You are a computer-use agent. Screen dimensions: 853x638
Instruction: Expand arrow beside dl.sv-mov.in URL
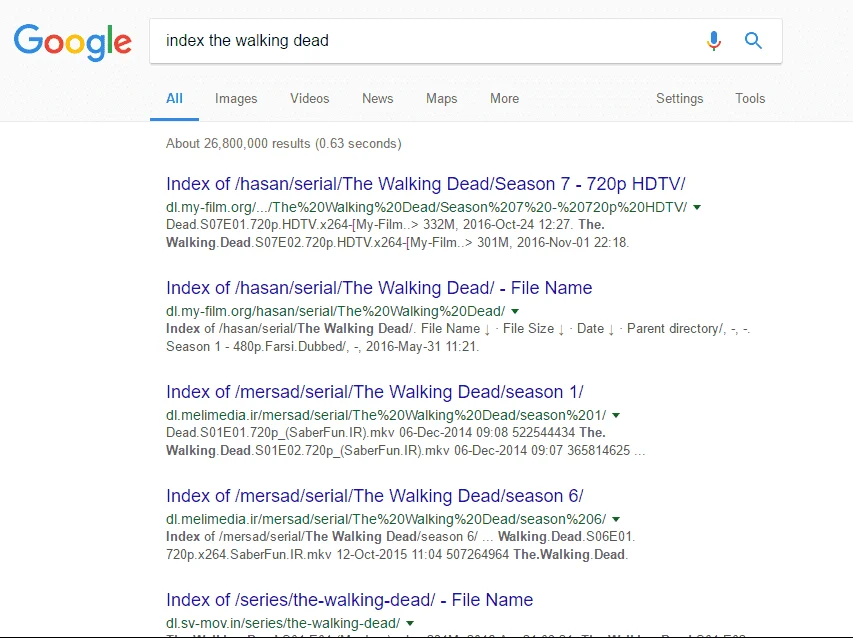pos(410,623)
